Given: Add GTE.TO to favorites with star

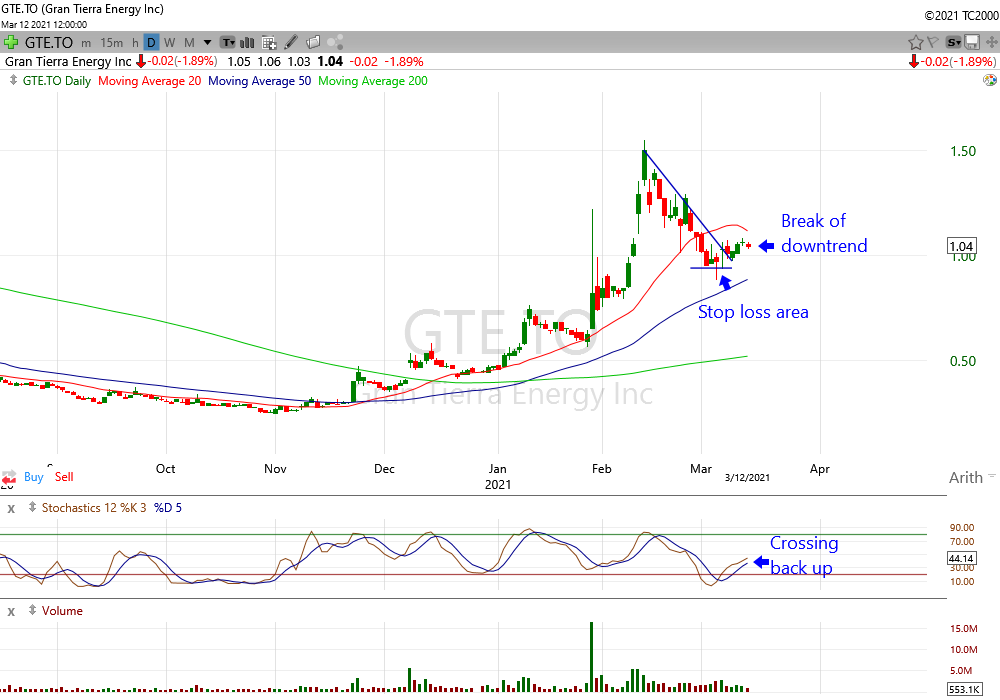Looking at the screenshot, I should [916, 43].
